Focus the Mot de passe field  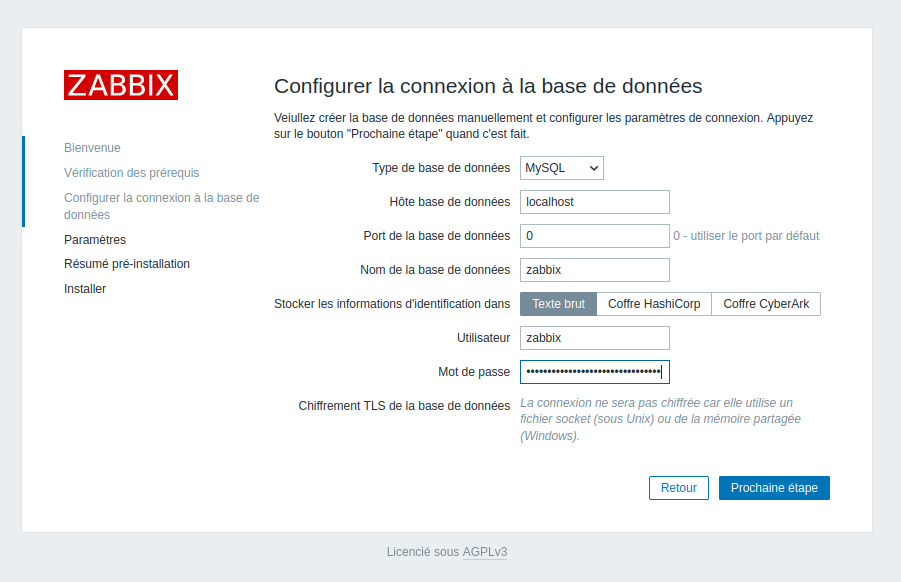click(x=594, y=372)
